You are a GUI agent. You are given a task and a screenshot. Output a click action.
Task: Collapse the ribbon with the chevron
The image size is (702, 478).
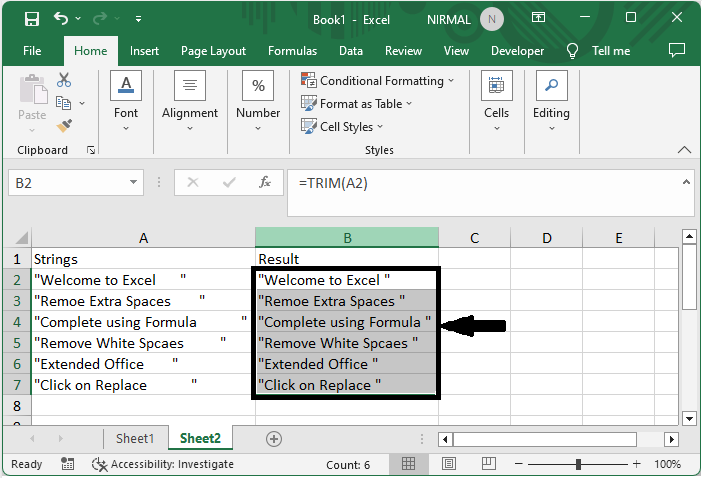pos(684,150)
